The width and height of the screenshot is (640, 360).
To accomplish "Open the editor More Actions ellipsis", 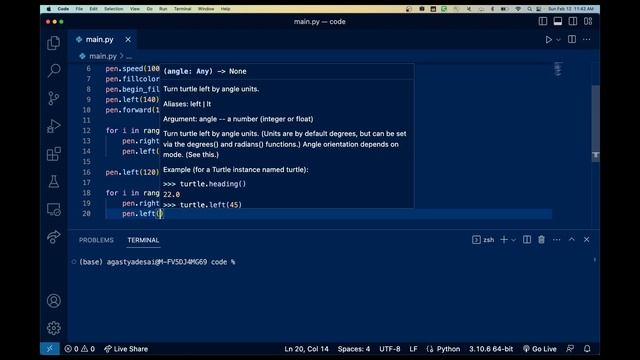I will tap(587, 40).
